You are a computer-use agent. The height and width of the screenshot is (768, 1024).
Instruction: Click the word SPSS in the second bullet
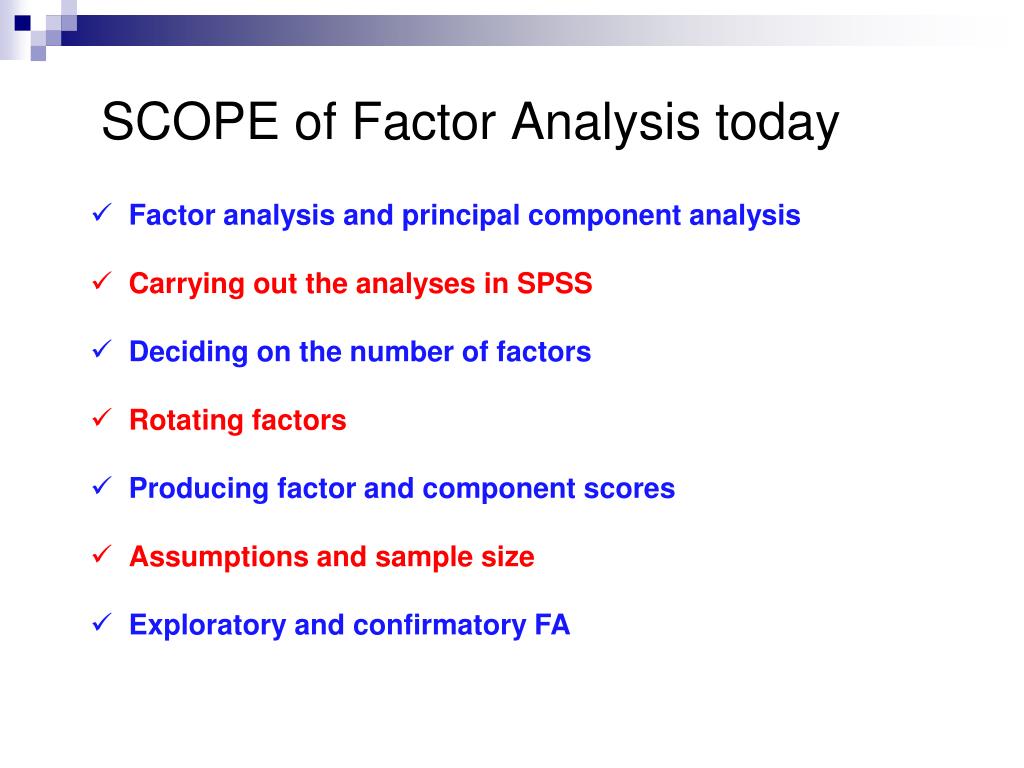point(554,284)
